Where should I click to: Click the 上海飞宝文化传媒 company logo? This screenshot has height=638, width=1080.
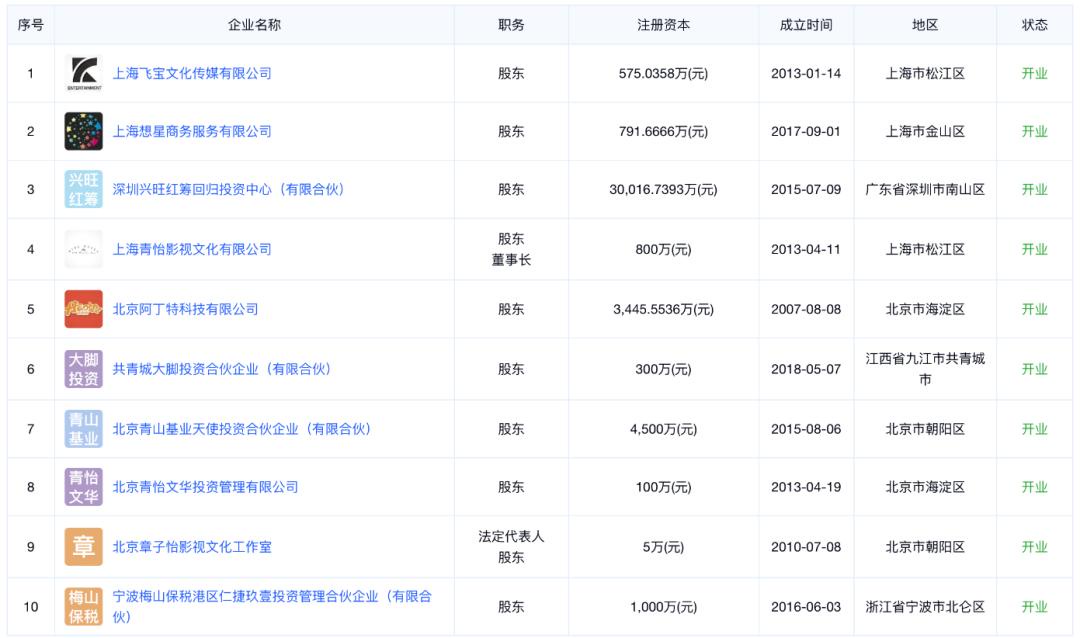[83, 74]
